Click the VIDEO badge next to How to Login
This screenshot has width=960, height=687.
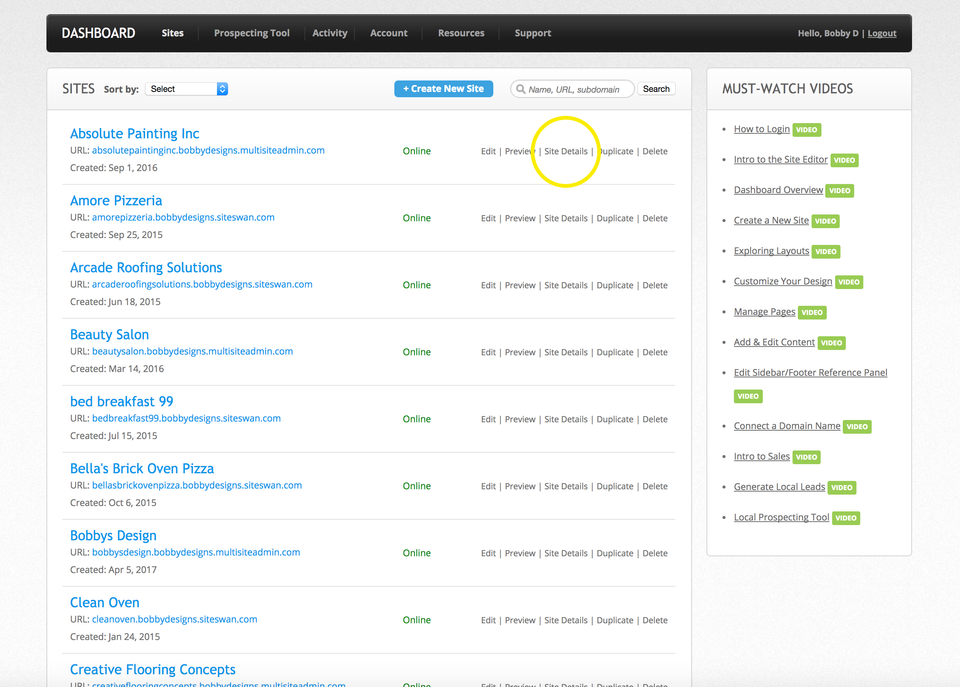coord(806,130)
